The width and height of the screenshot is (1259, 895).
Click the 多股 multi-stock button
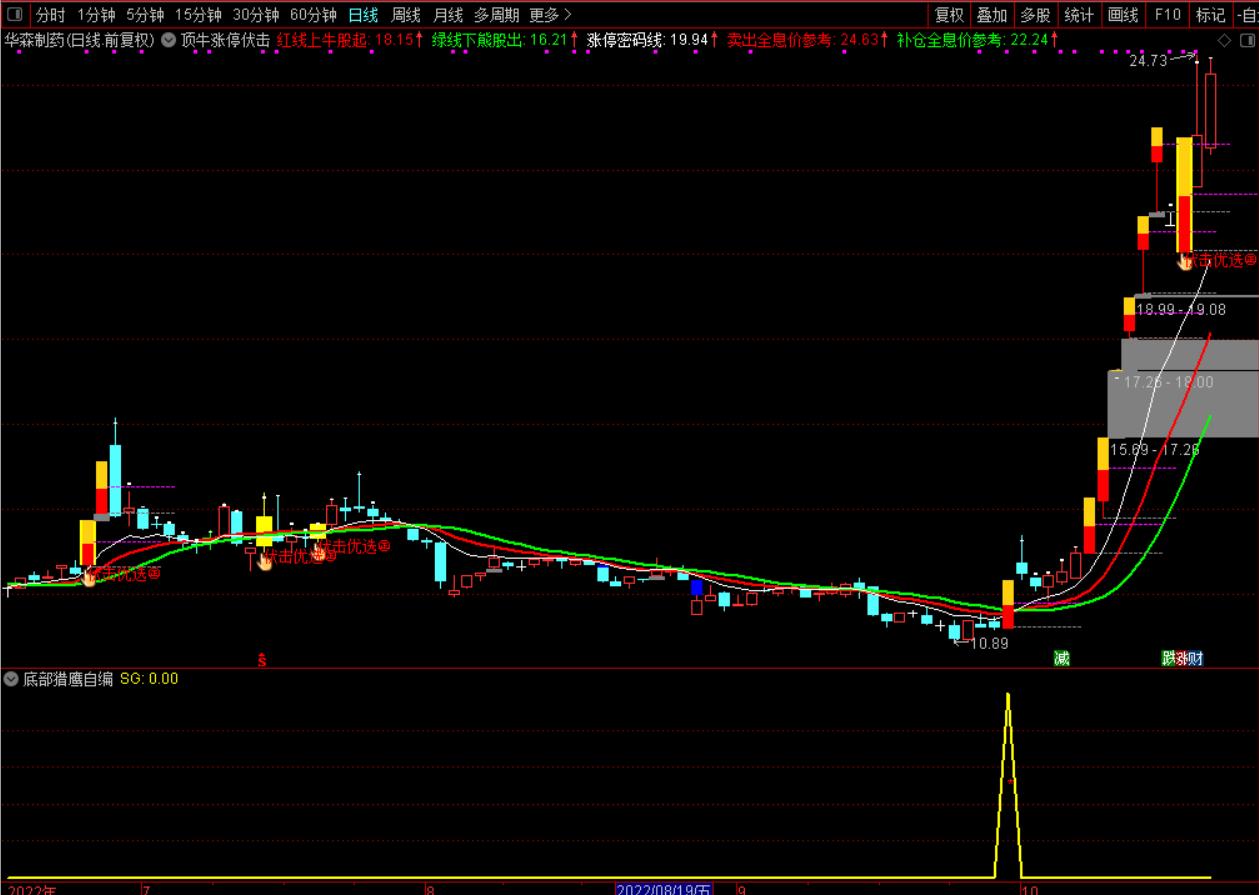point(1035,15)
